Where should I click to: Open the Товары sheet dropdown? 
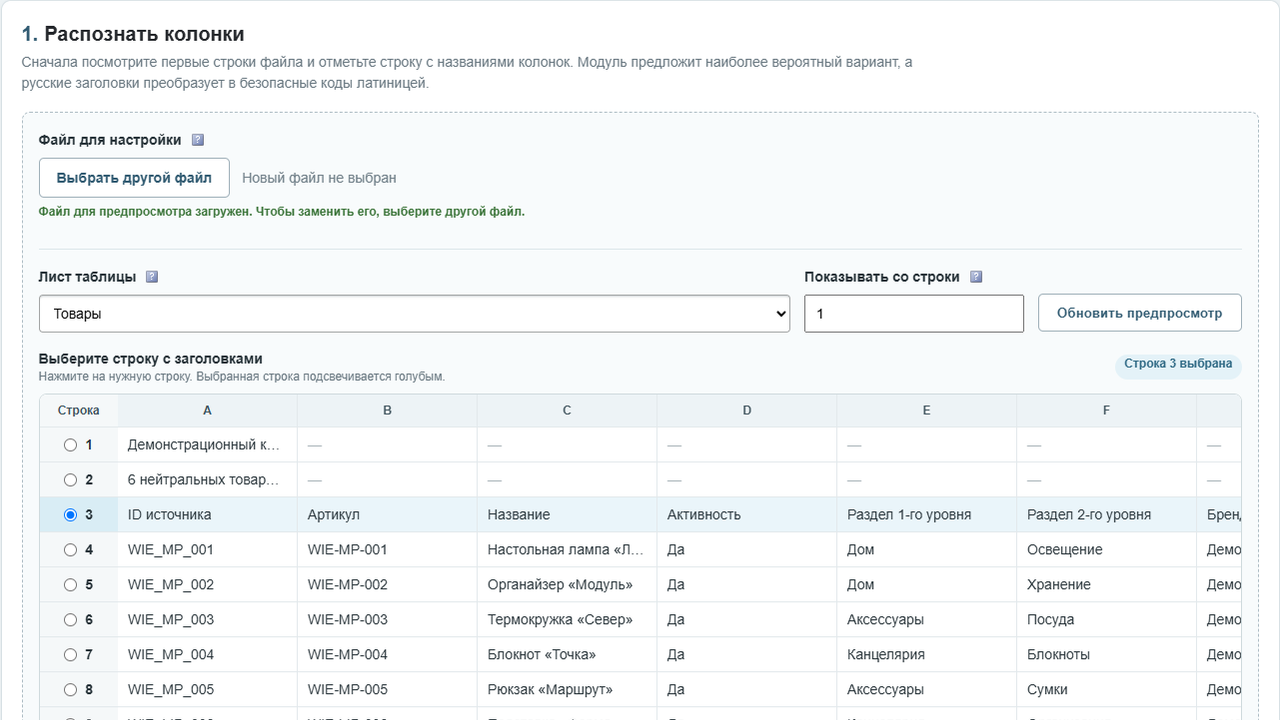click(414, 314)
